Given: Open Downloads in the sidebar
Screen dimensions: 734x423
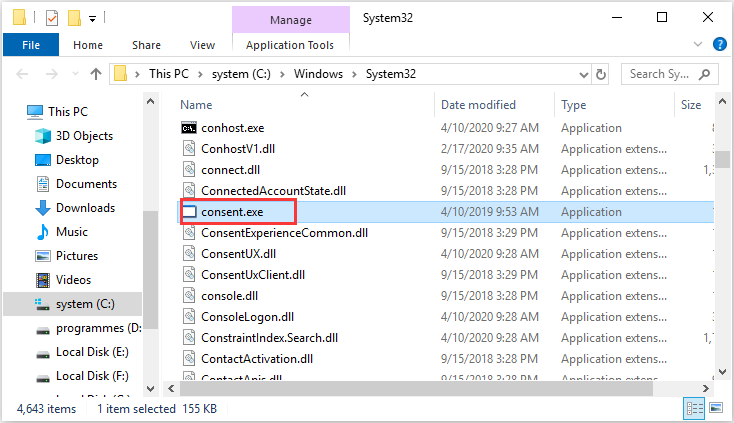Looking at the screenshot, I should (85, 208).
